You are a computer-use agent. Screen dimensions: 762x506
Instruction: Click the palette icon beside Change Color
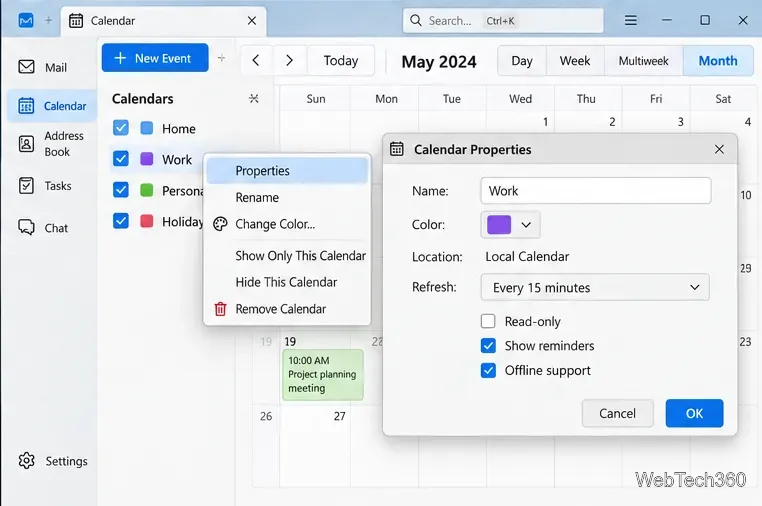(x=220, y=224)
